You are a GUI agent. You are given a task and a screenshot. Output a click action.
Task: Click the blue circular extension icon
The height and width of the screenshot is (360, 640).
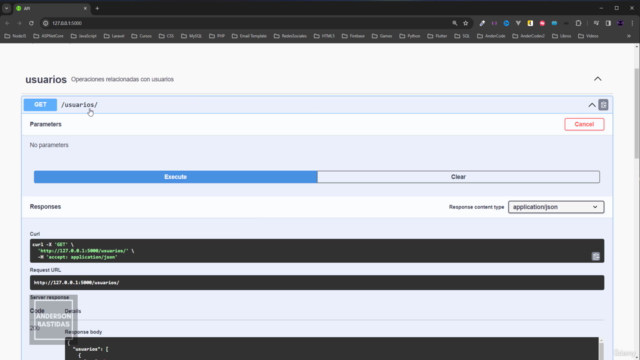[x=506, y=23]
